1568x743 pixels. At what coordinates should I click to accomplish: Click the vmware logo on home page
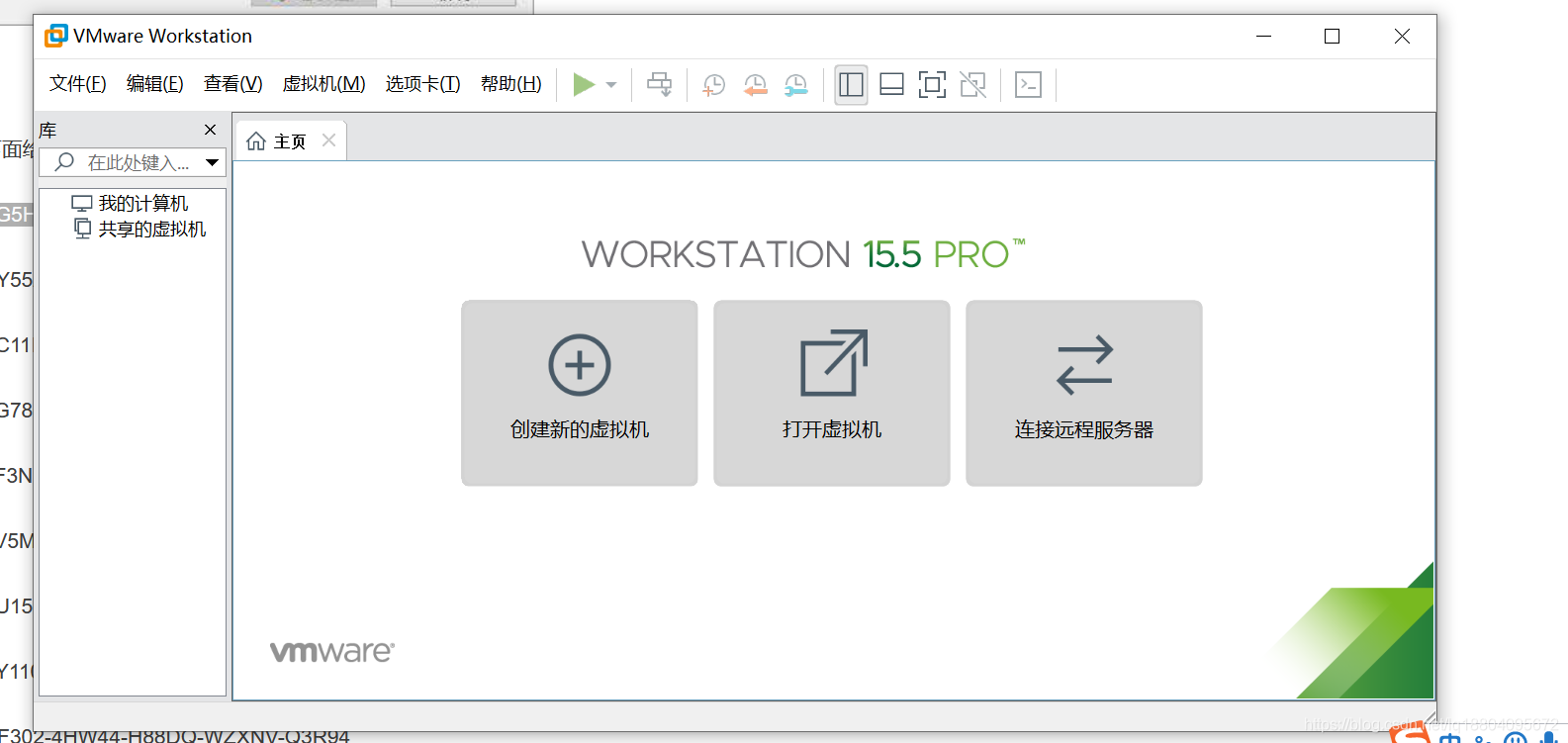tap(332, 651)
